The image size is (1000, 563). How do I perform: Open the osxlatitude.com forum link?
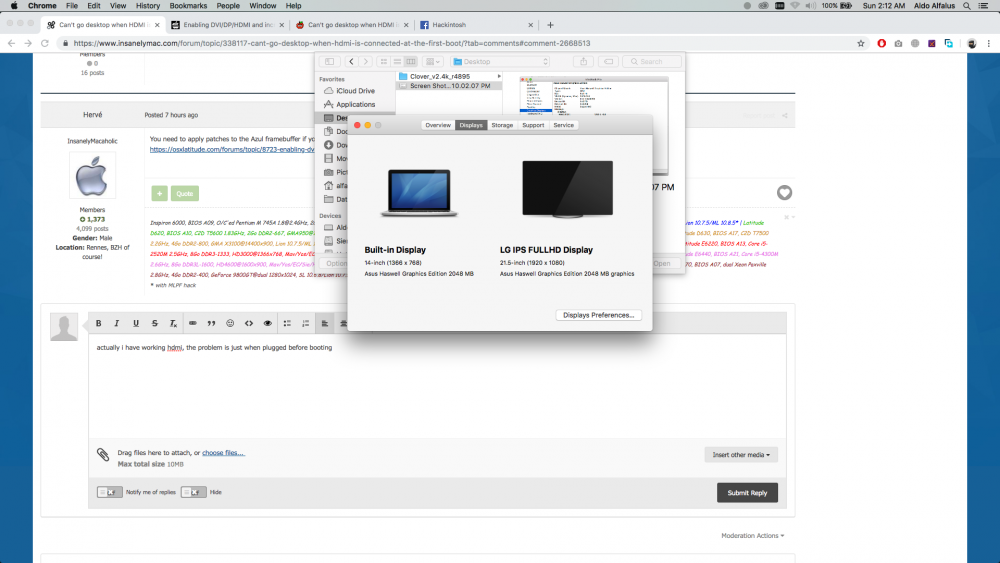pyautogui.click(x=232, y=149)
